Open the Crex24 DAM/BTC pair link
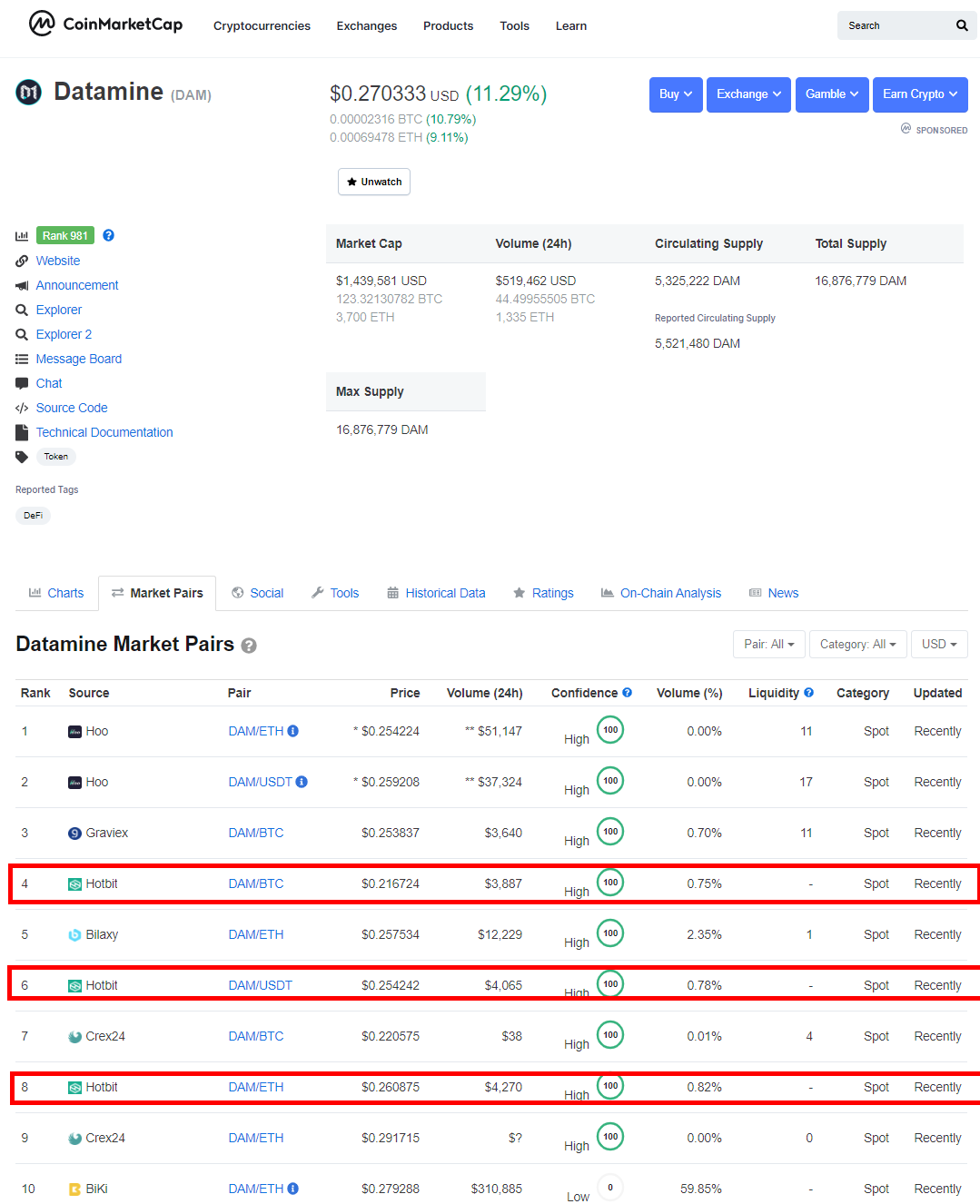 (x=256, y=1036)
